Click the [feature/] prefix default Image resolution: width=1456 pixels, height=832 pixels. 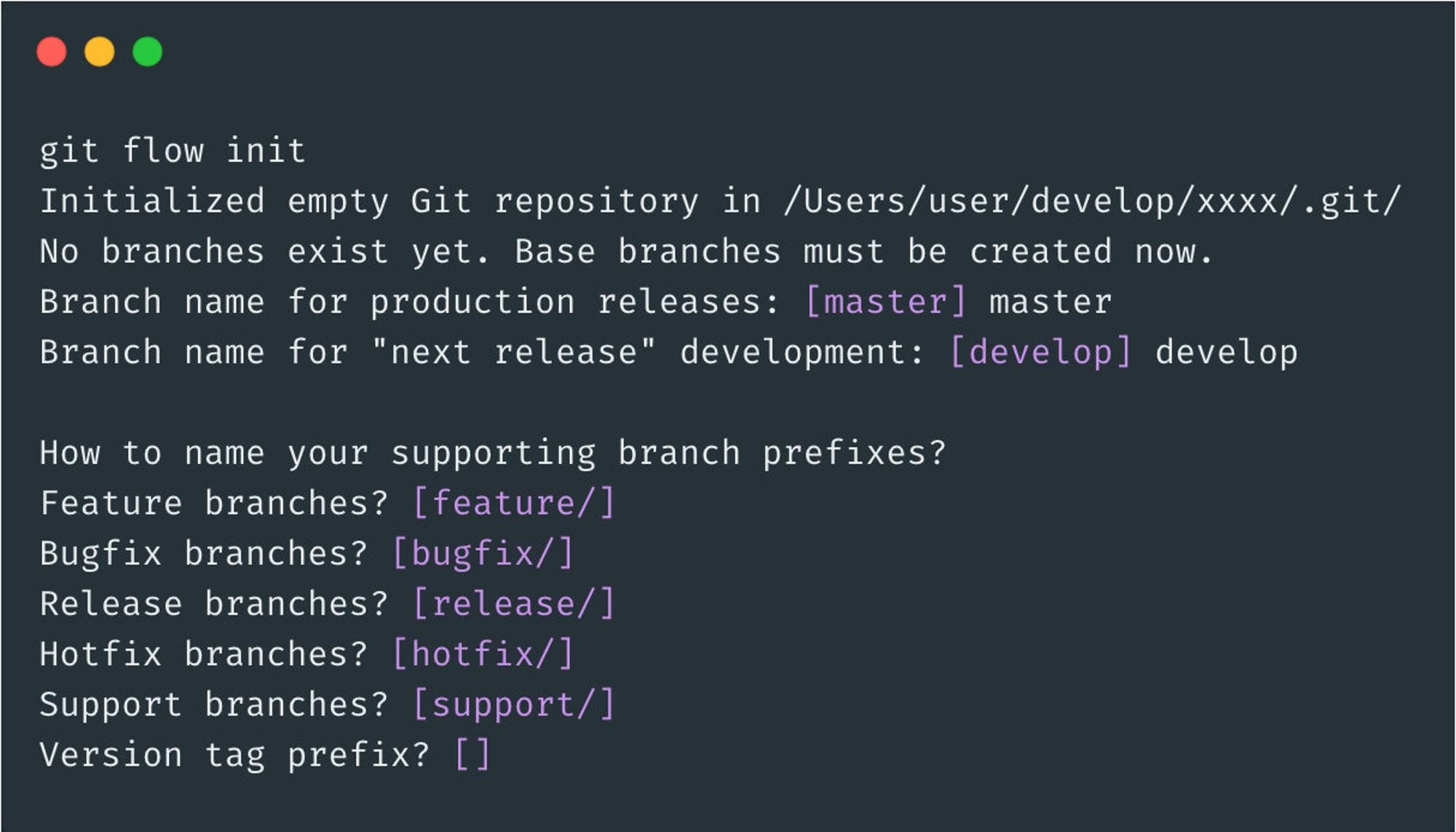click(x=514, y=503)
